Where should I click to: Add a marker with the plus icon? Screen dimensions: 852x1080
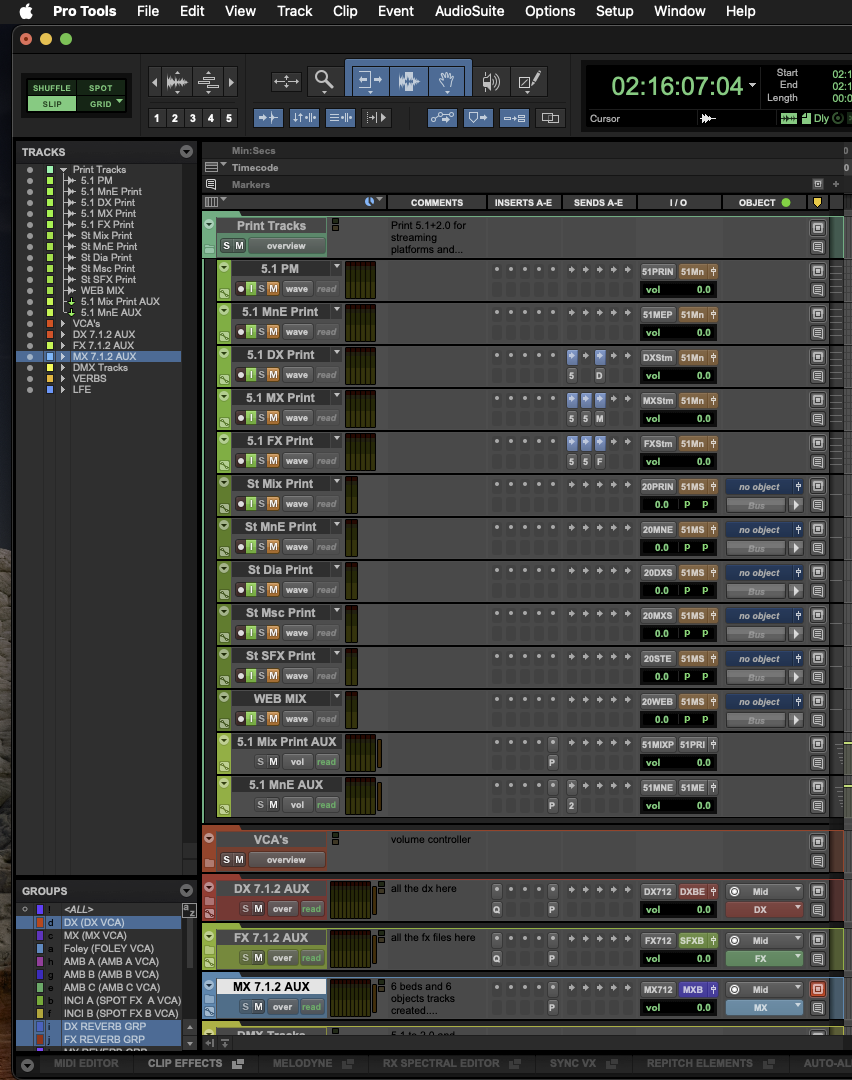tap(836, 184)
